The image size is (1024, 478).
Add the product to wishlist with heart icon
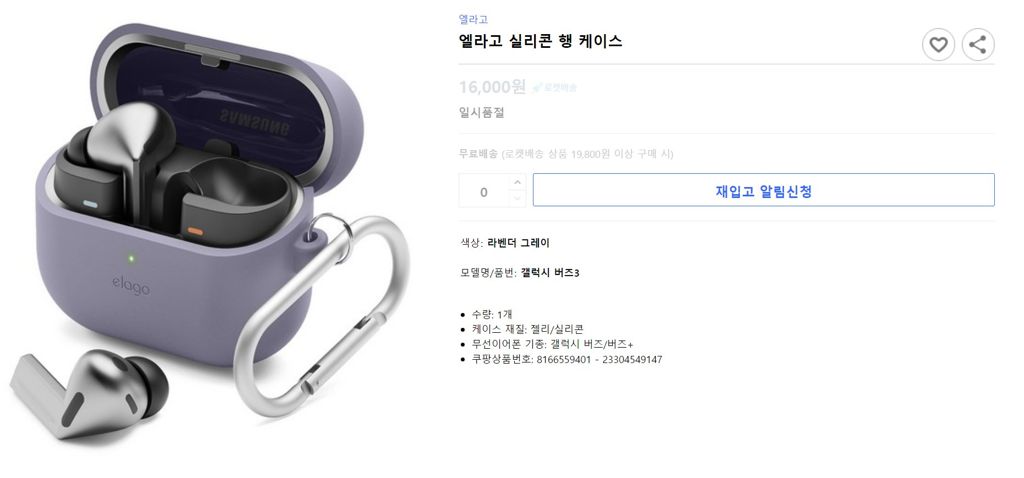pos(938,45)
